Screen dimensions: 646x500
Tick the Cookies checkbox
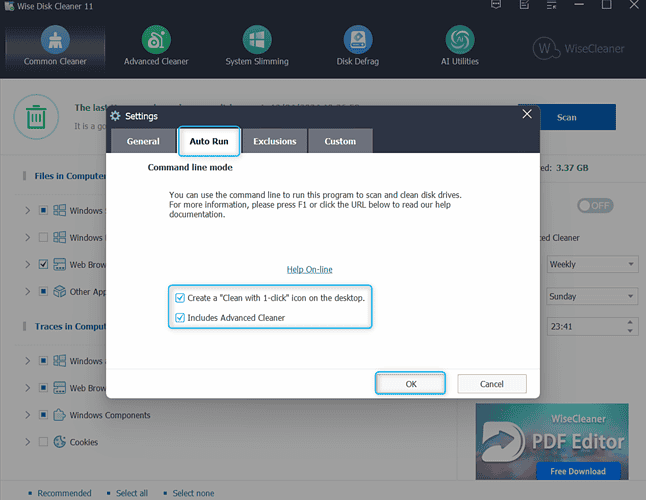click(x=42, y=442)
